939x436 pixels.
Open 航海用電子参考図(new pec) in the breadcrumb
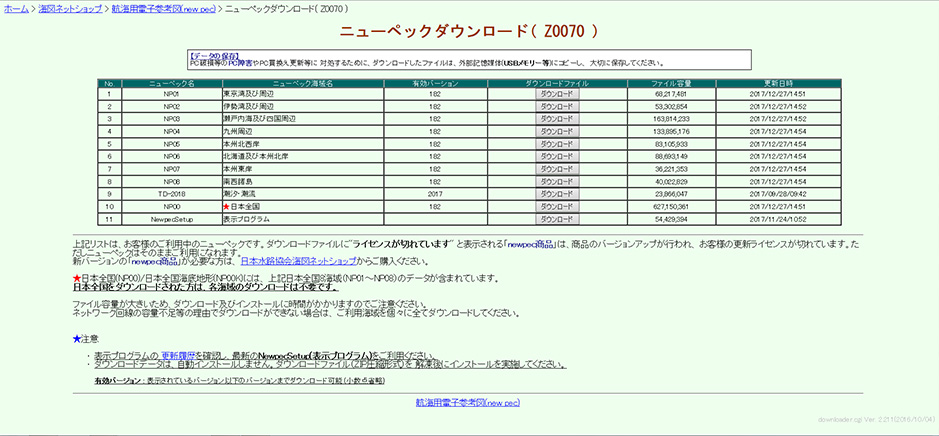tap(163, 10)
